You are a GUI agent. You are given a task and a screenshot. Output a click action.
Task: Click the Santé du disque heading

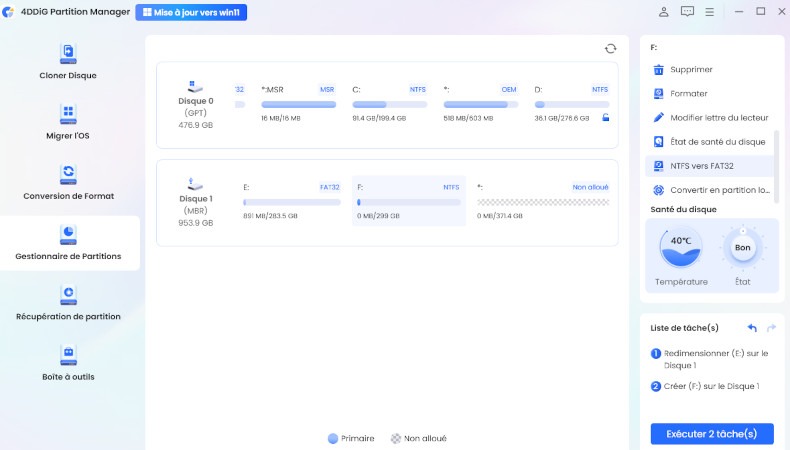pyautogui.click(x=683, y=209)
